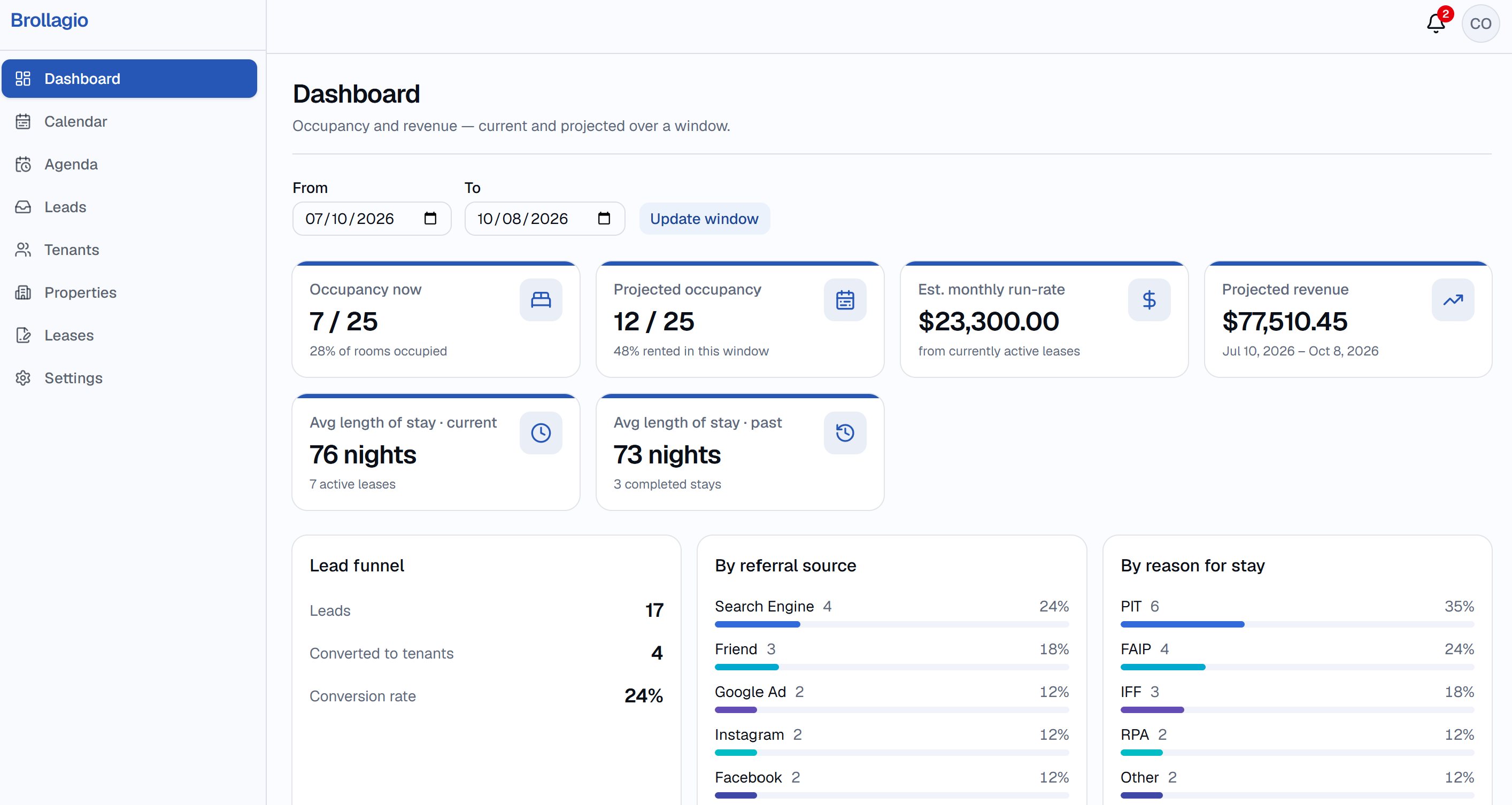Click the Brollagio logo link
The image size is (1512, 805).
click(49, 20)
